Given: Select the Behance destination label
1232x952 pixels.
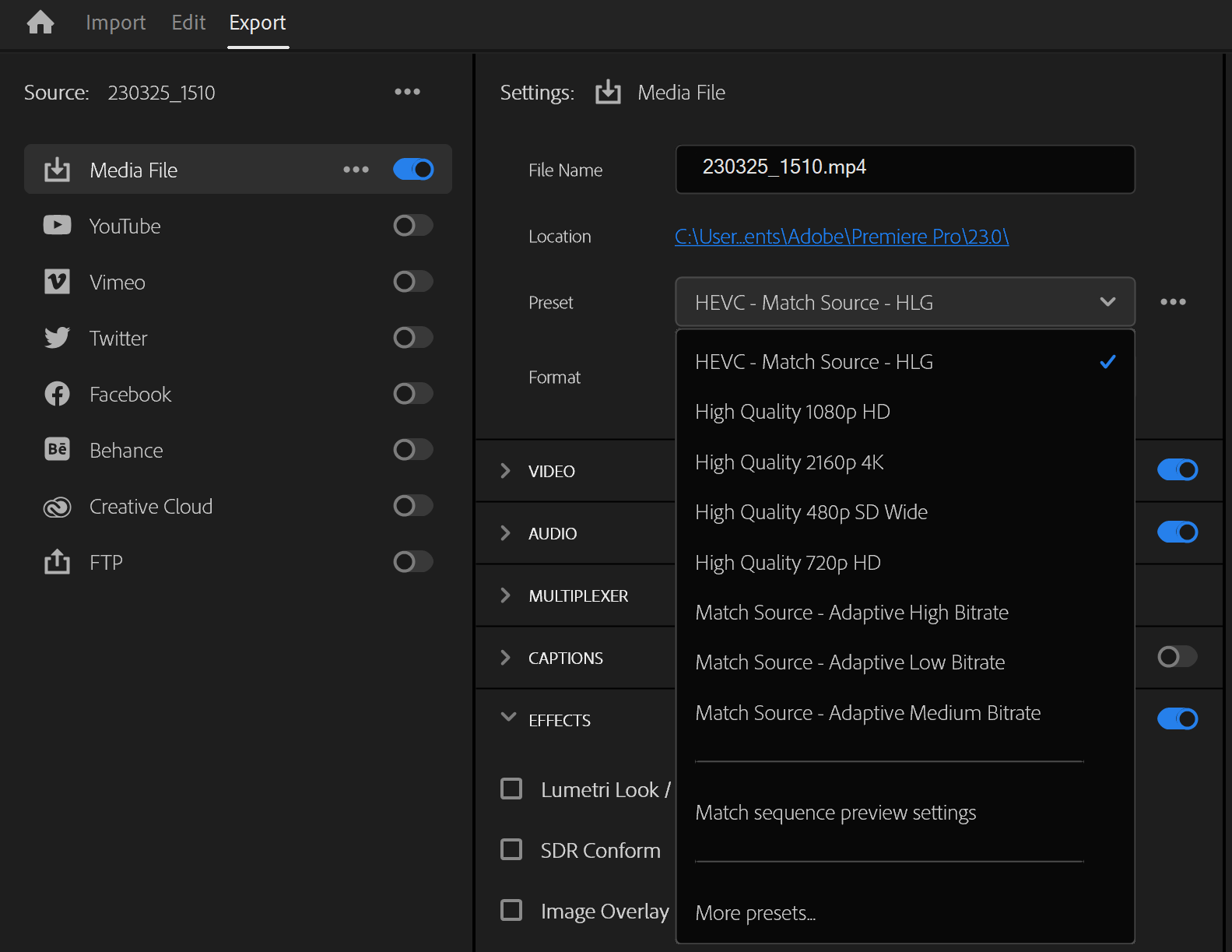Looking at the screenshot, I should click(126, 451).
